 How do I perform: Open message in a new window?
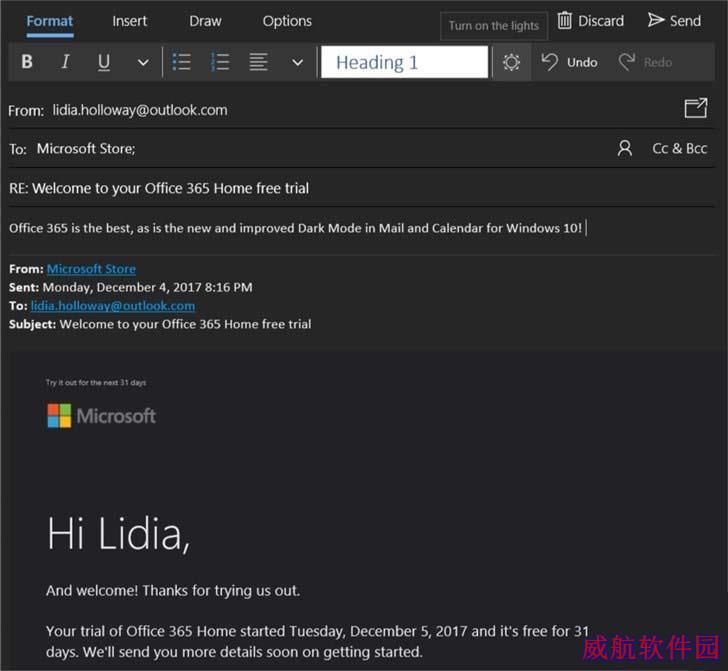(696, 108)
